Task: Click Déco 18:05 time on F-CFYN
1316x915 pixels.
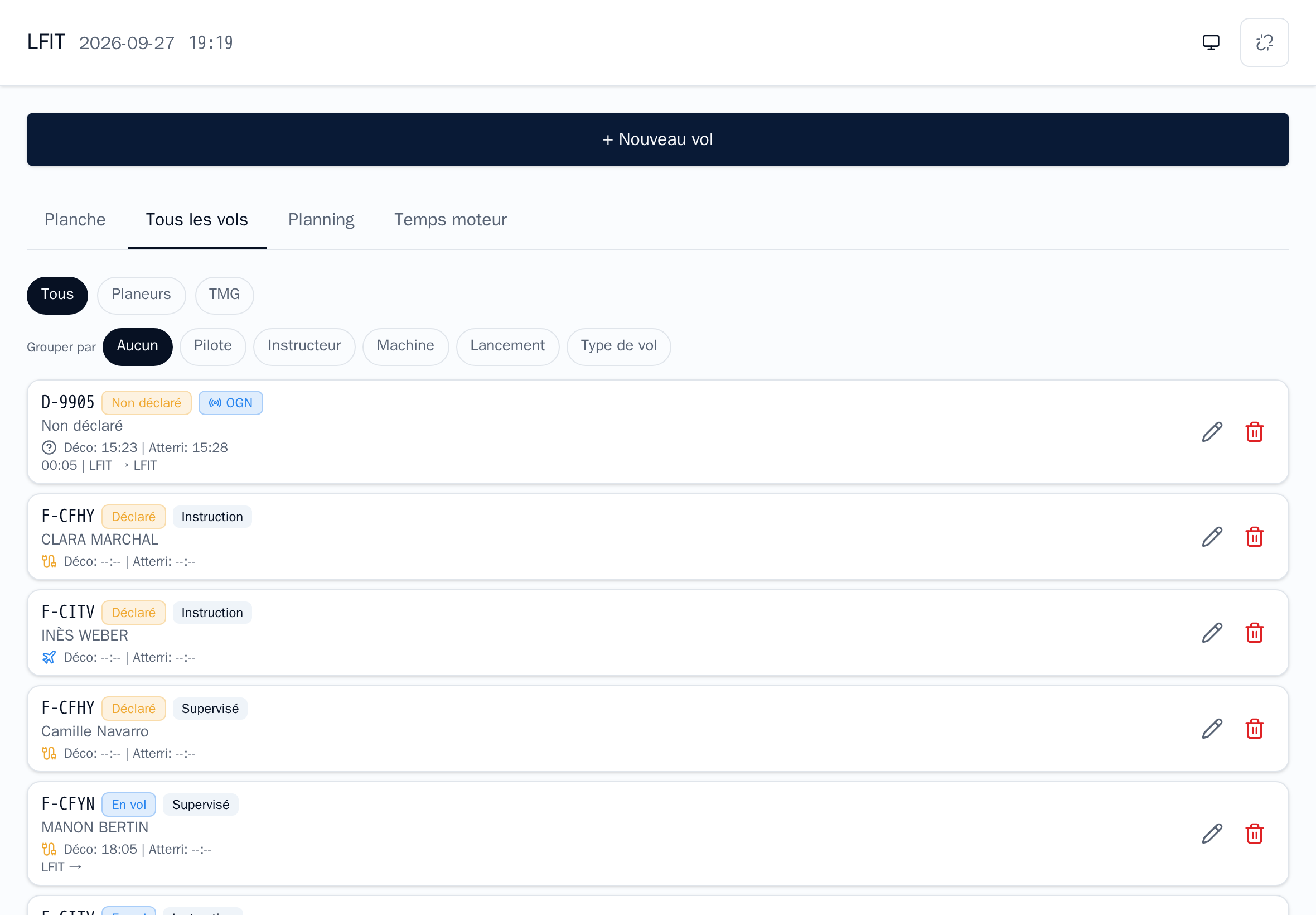Action: tap(100, 850)
